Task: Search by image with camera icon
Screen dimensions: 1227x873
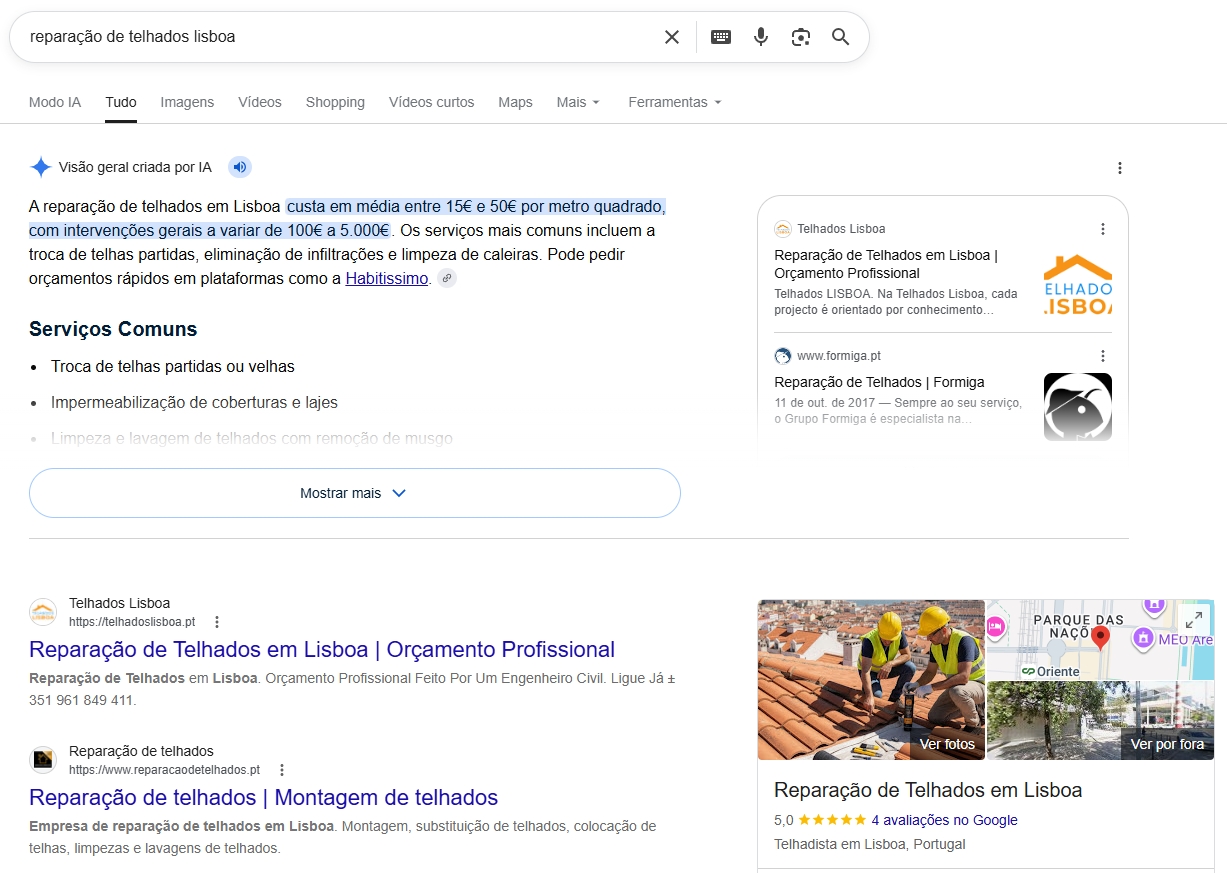Action: 800,37
